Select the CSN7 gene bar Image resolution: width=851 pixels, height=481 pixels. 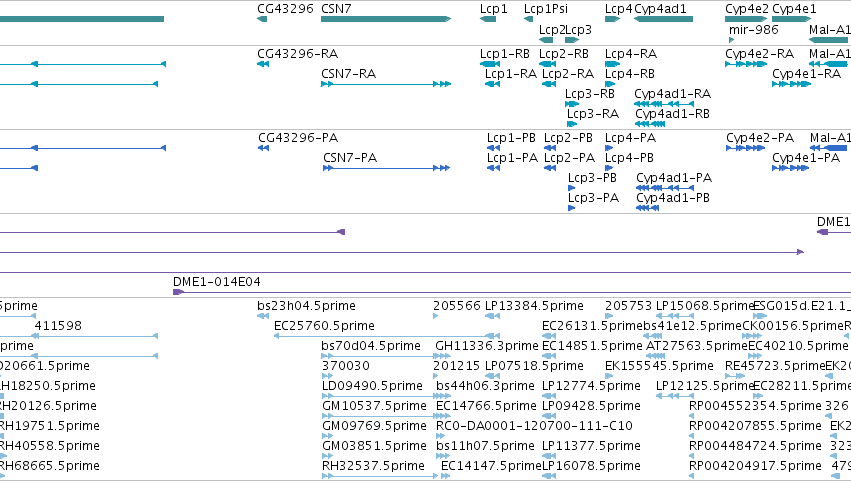click(386, 19)
